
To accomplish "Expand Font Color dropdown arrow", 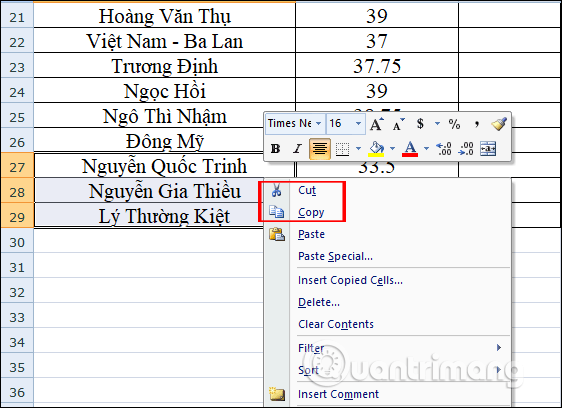I will pyautogui.click(x=426, y=148).
